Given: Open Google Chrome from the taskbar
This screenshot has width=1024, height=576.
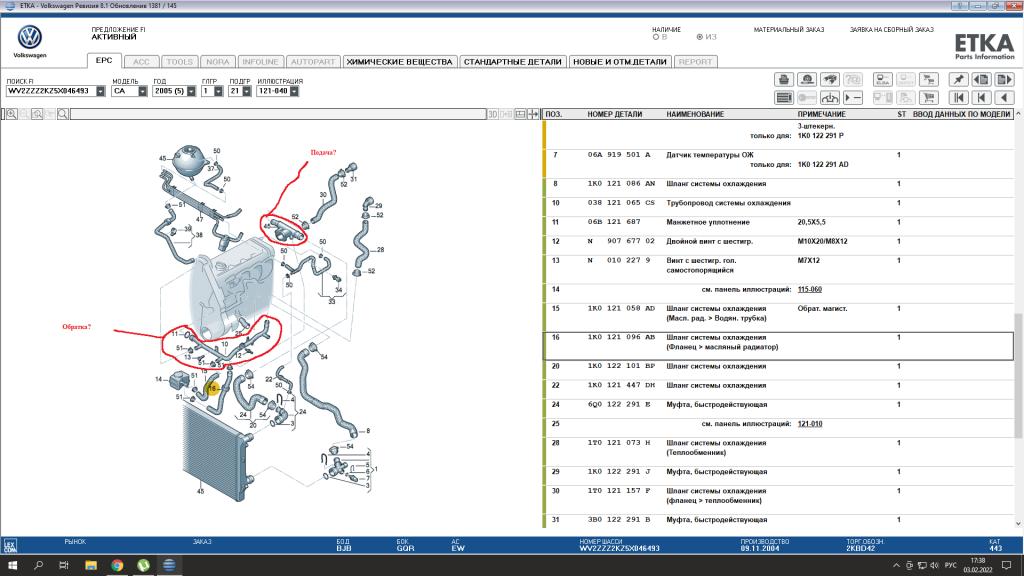Looking at the screenshot, I should coord(117,565).
